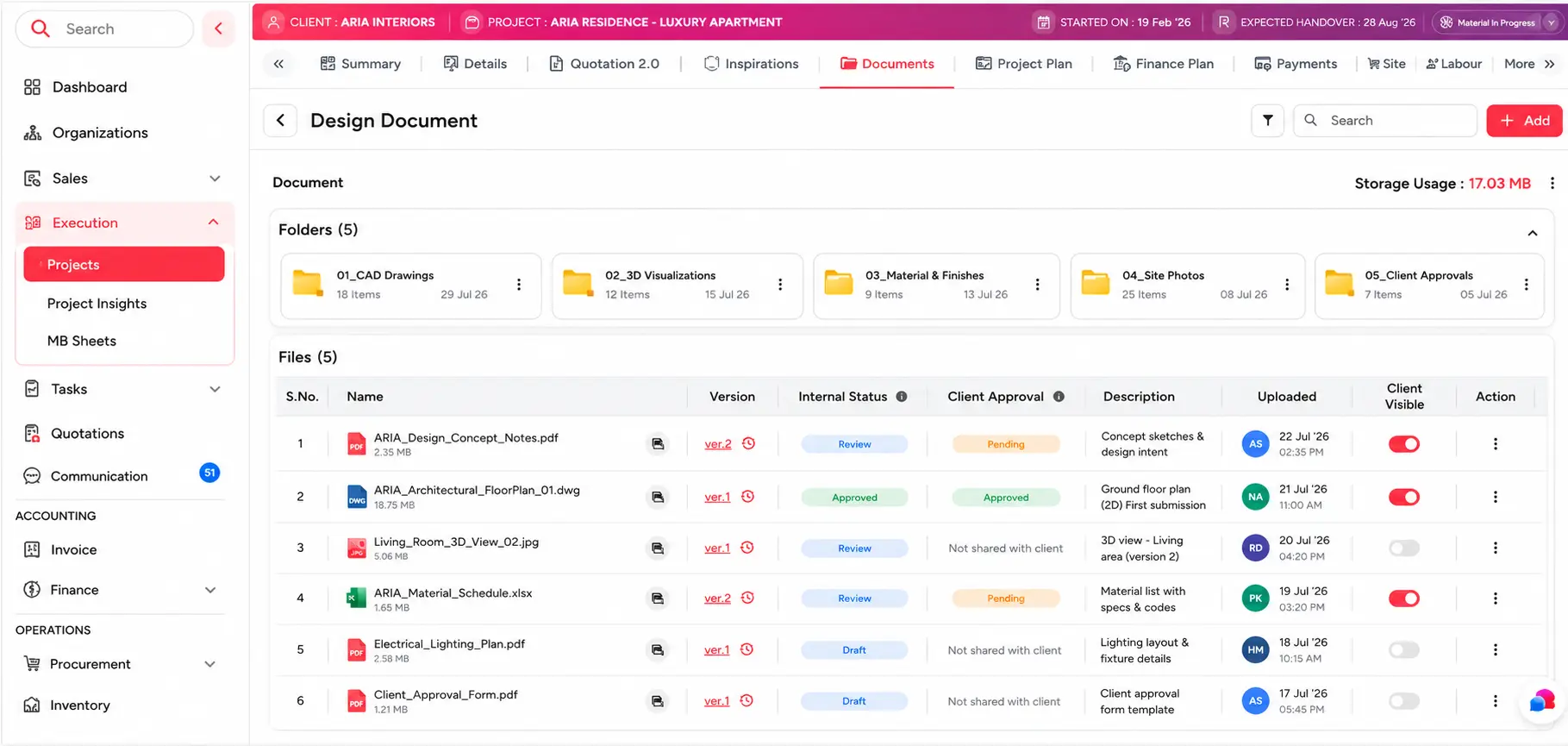Open the 01_CAD Drawings folder
Screen dimensions: 1568x746
coord(410,285)
